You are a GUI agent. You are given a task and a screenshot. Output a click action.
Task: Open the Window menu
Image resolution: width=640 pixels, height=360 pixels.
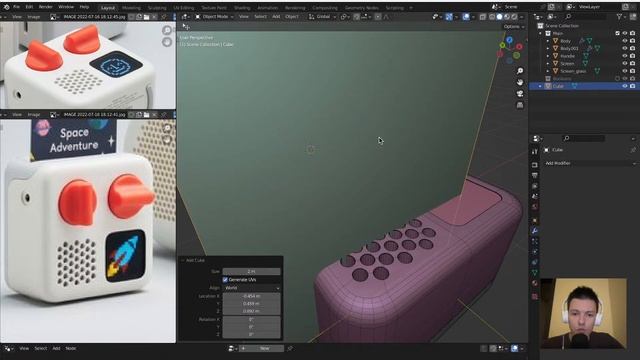tap(66, 7)
